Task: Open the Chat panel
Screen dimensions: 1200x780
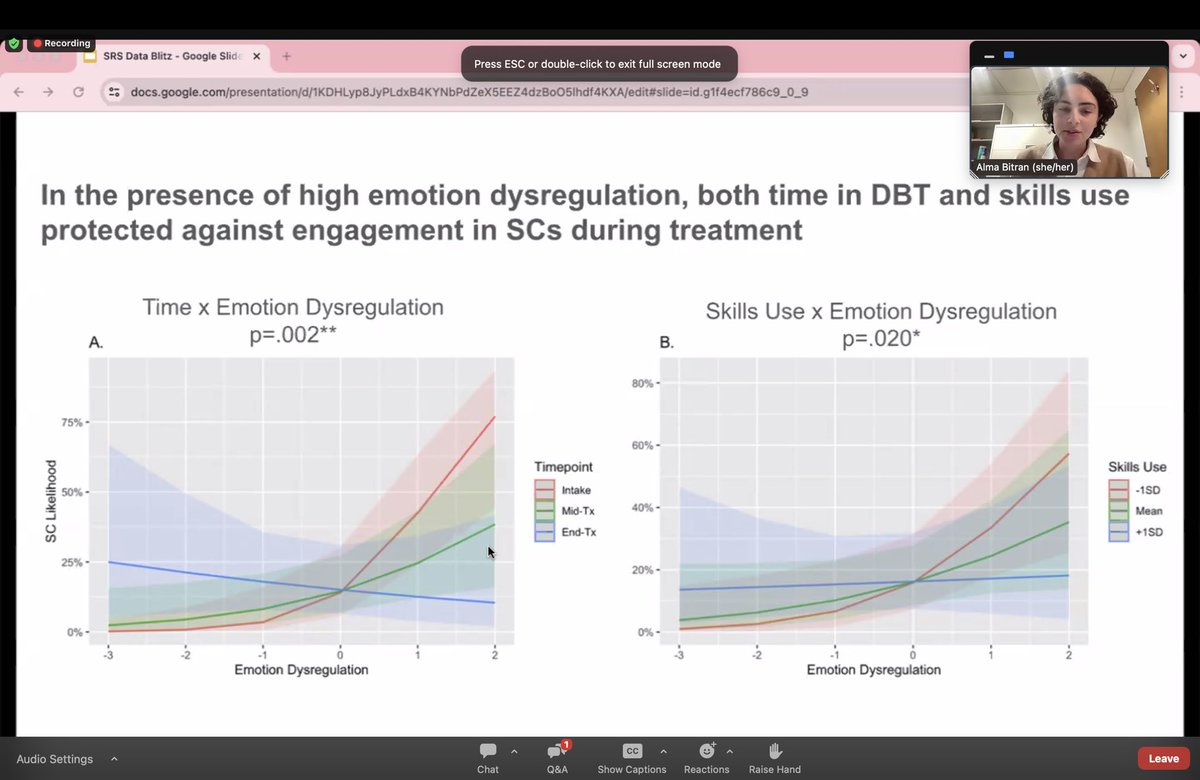Action: point(488,758)
